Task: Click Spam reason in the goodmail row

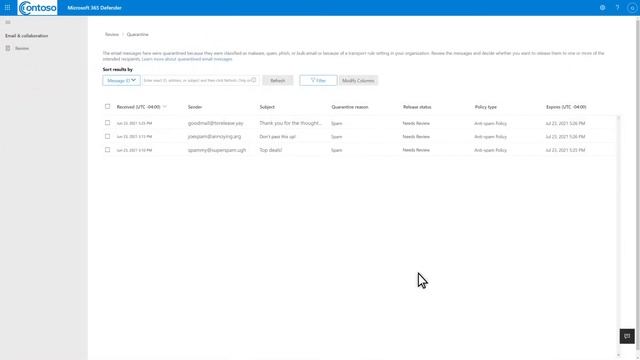Action: (336, 123)
